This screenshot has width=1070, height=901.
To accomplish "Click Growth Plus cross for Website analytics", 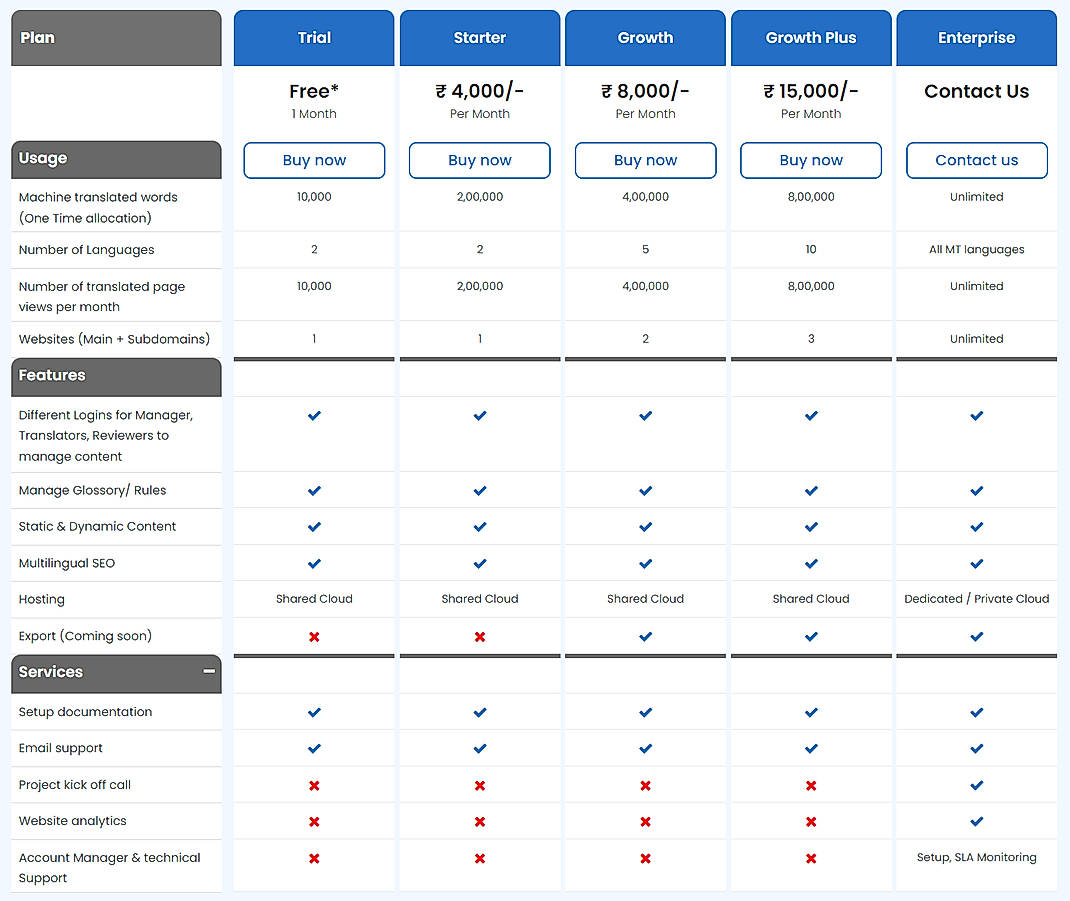I will pyautogui.click(x=811, y=822).
